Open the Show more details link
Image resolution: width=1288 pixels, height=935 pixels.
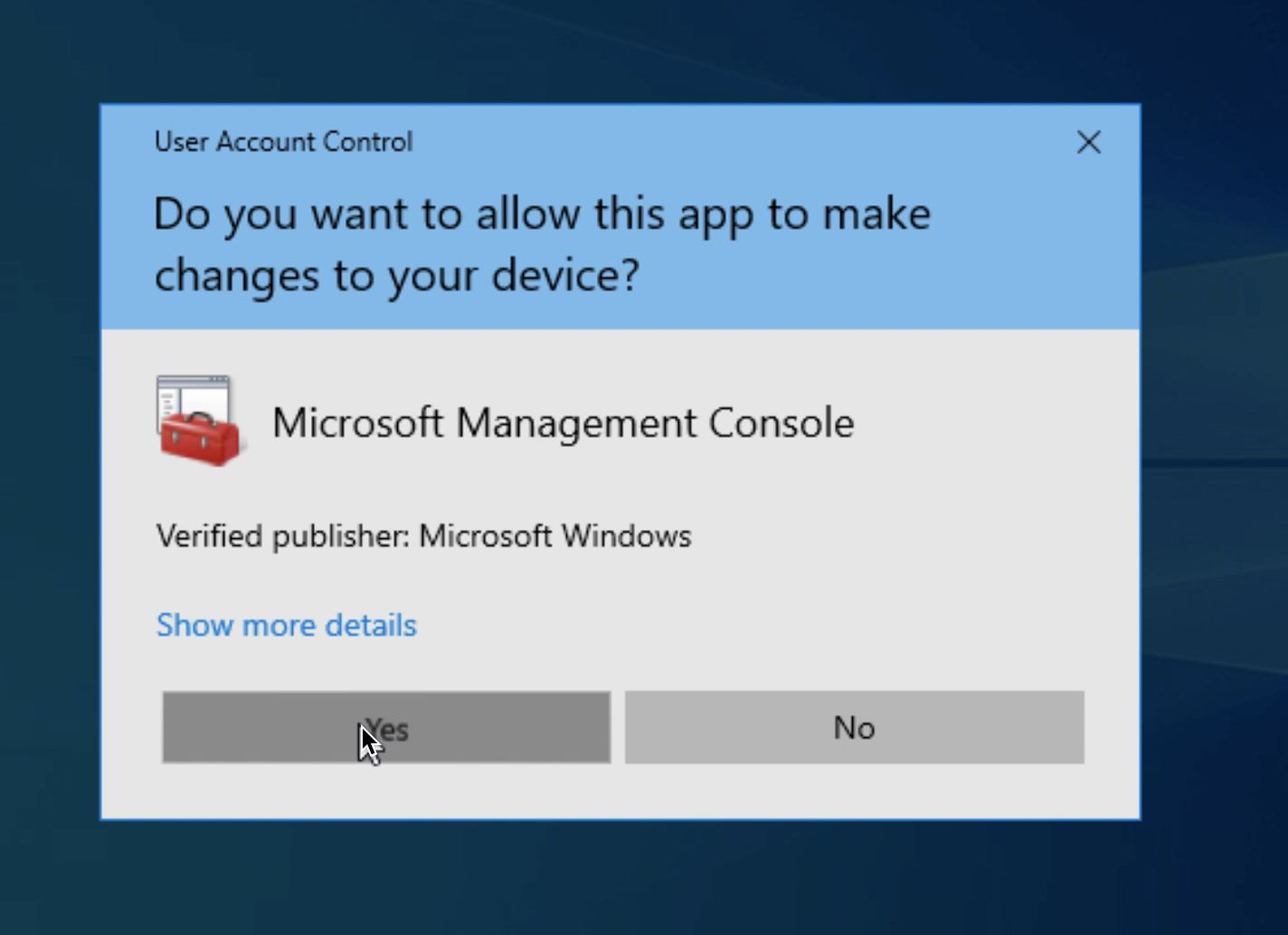click(286, 625)
